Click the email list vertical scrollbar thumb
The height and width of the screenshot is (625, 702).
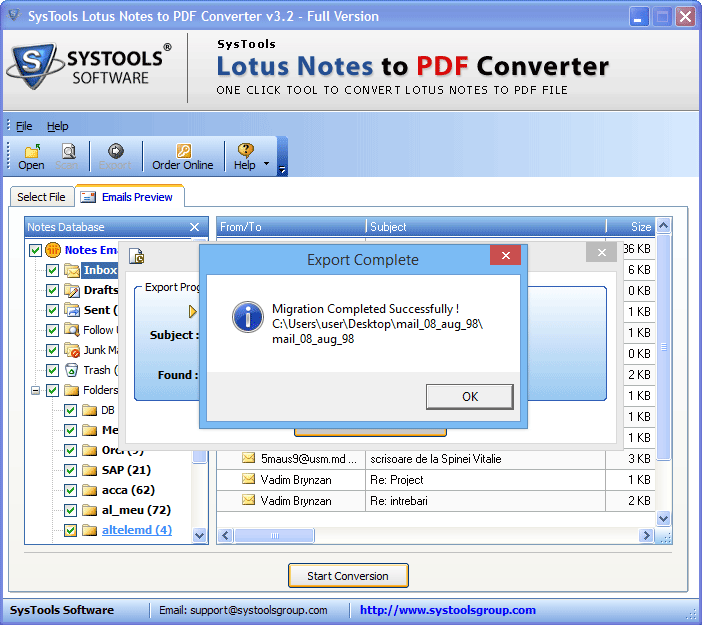663,347
